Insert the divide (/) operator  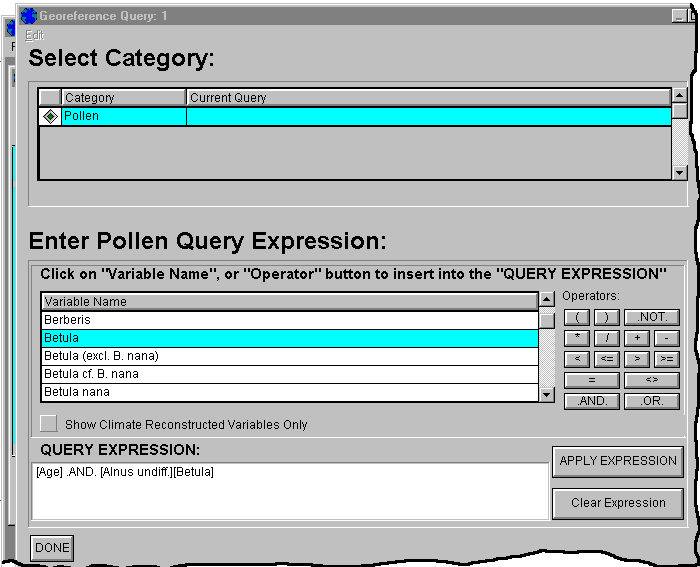point(606,338)
